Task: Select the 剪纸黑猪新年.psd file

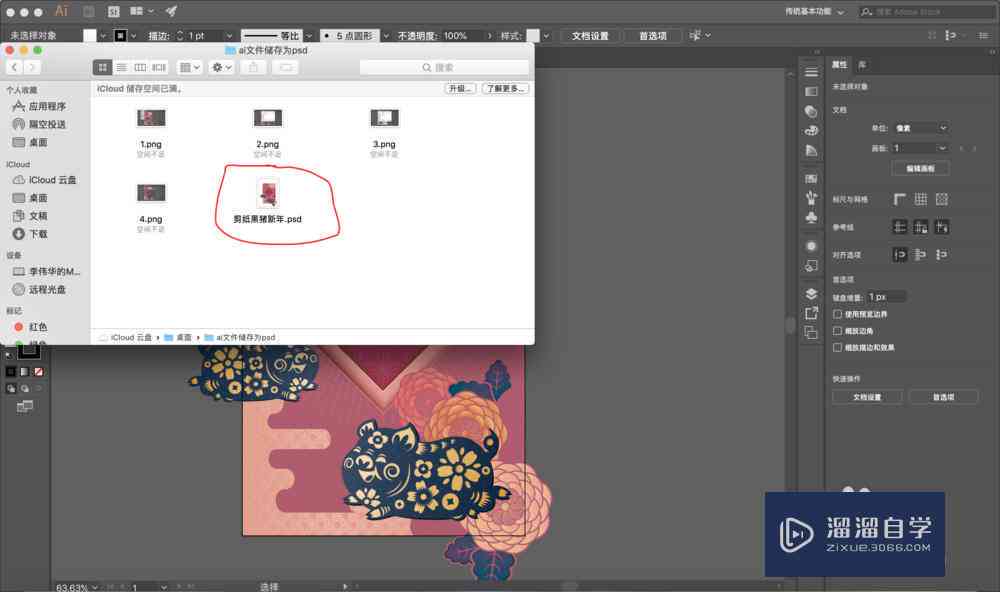Action: pos(267,202)
